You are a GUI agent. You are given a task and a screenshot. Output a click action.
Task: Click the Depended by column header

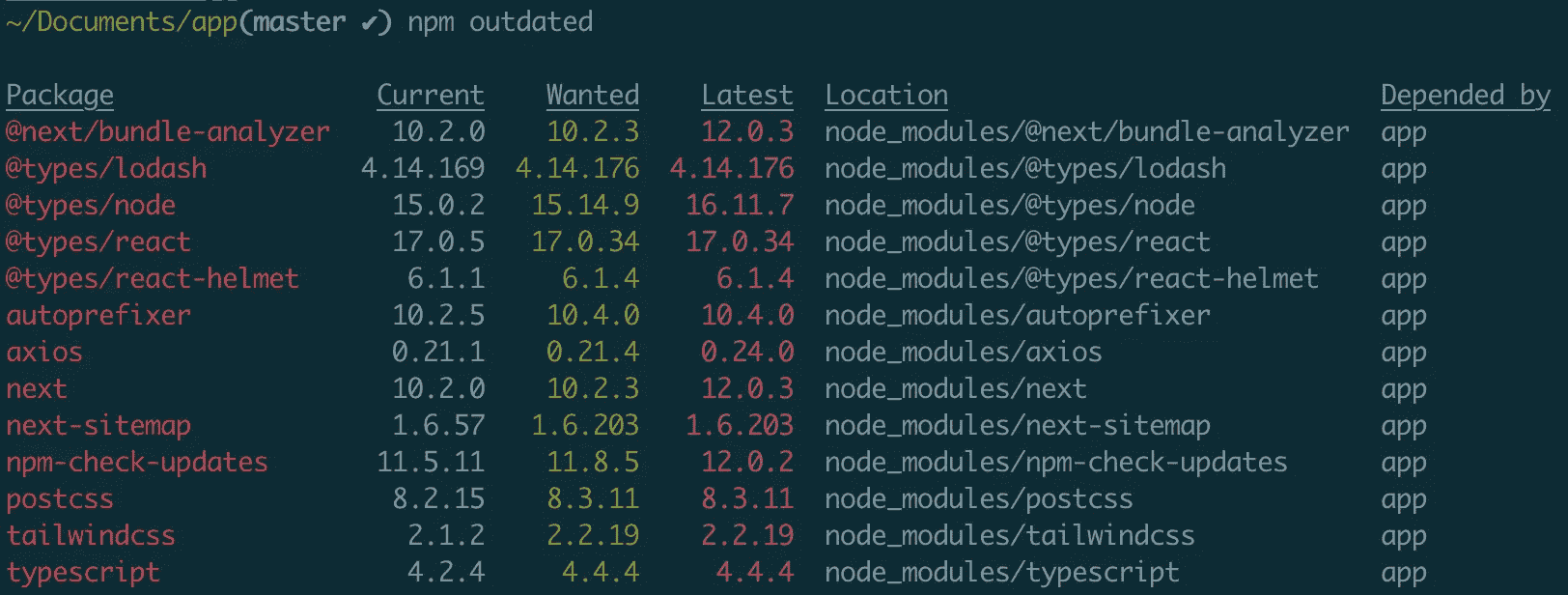click(1465, 95)
